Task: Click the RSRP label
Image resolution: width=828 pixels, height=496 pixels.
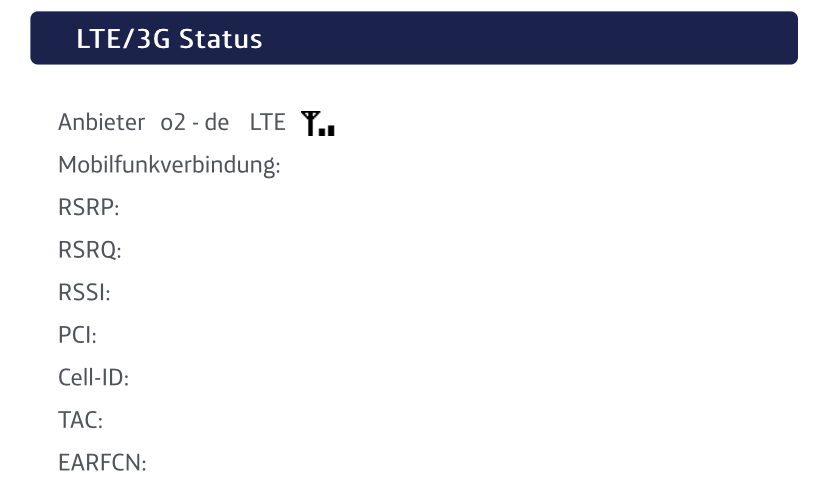Action: (89, 208)
